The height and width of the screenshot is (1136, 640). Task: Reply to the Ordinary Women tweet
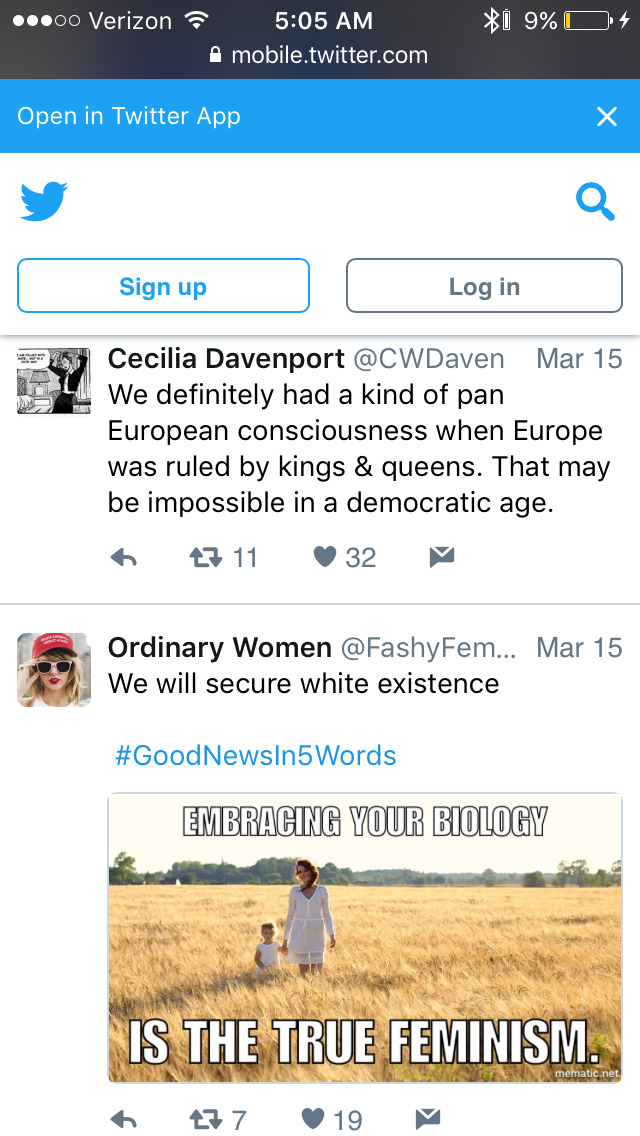[123, 1119]
